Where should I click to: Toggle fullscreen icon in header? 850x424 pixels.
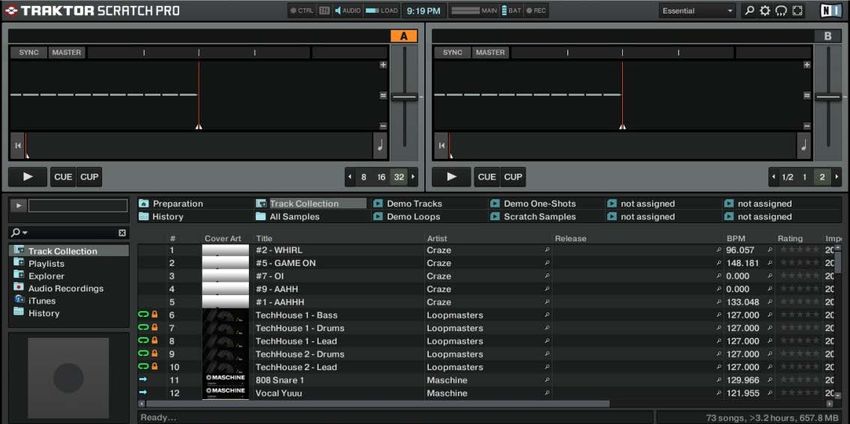pyautogui.click(x=797, y=11)
